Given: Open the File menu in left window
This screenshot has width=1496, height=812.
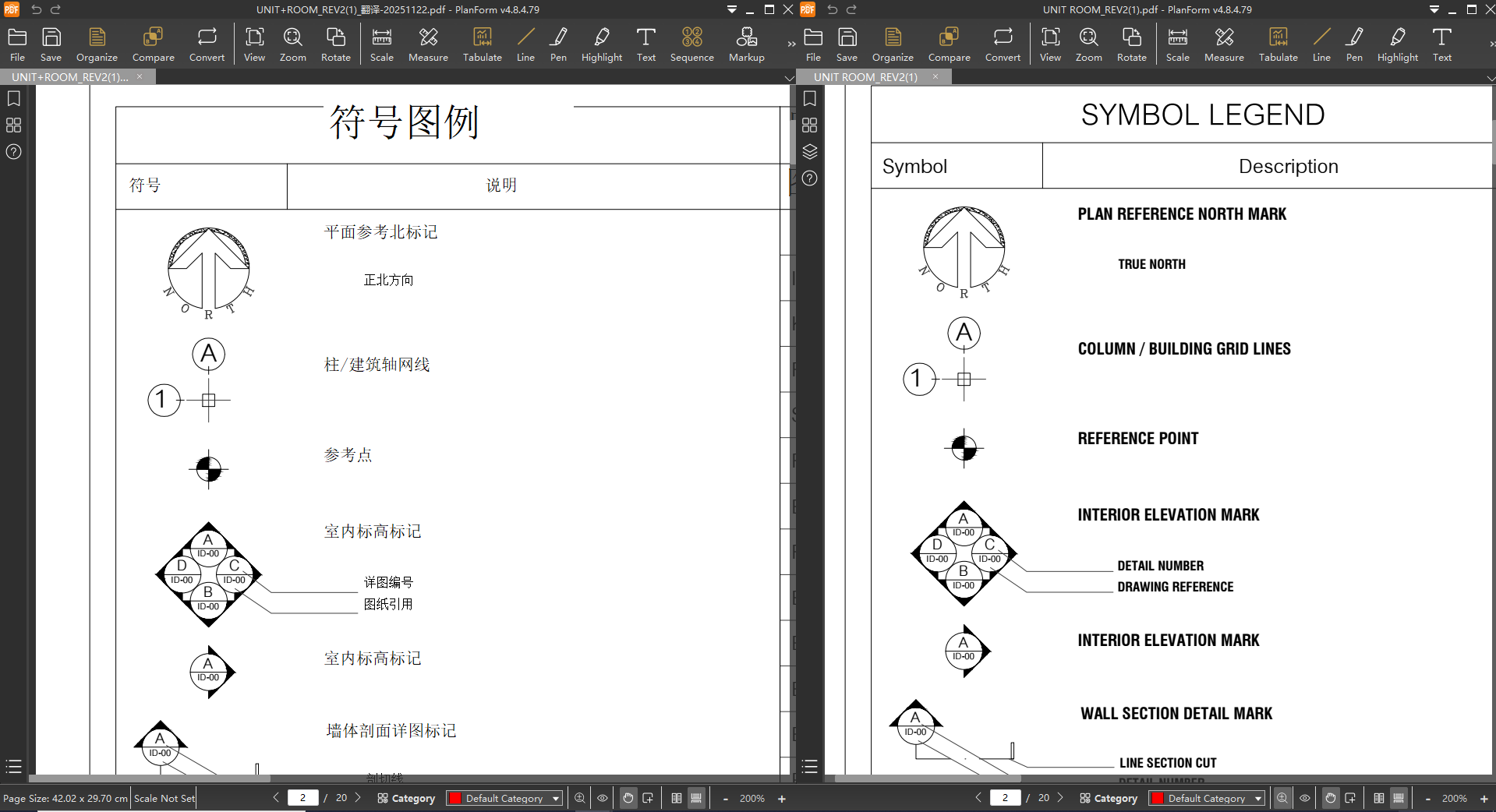Looking at the screenshot, I should (17, 44).
